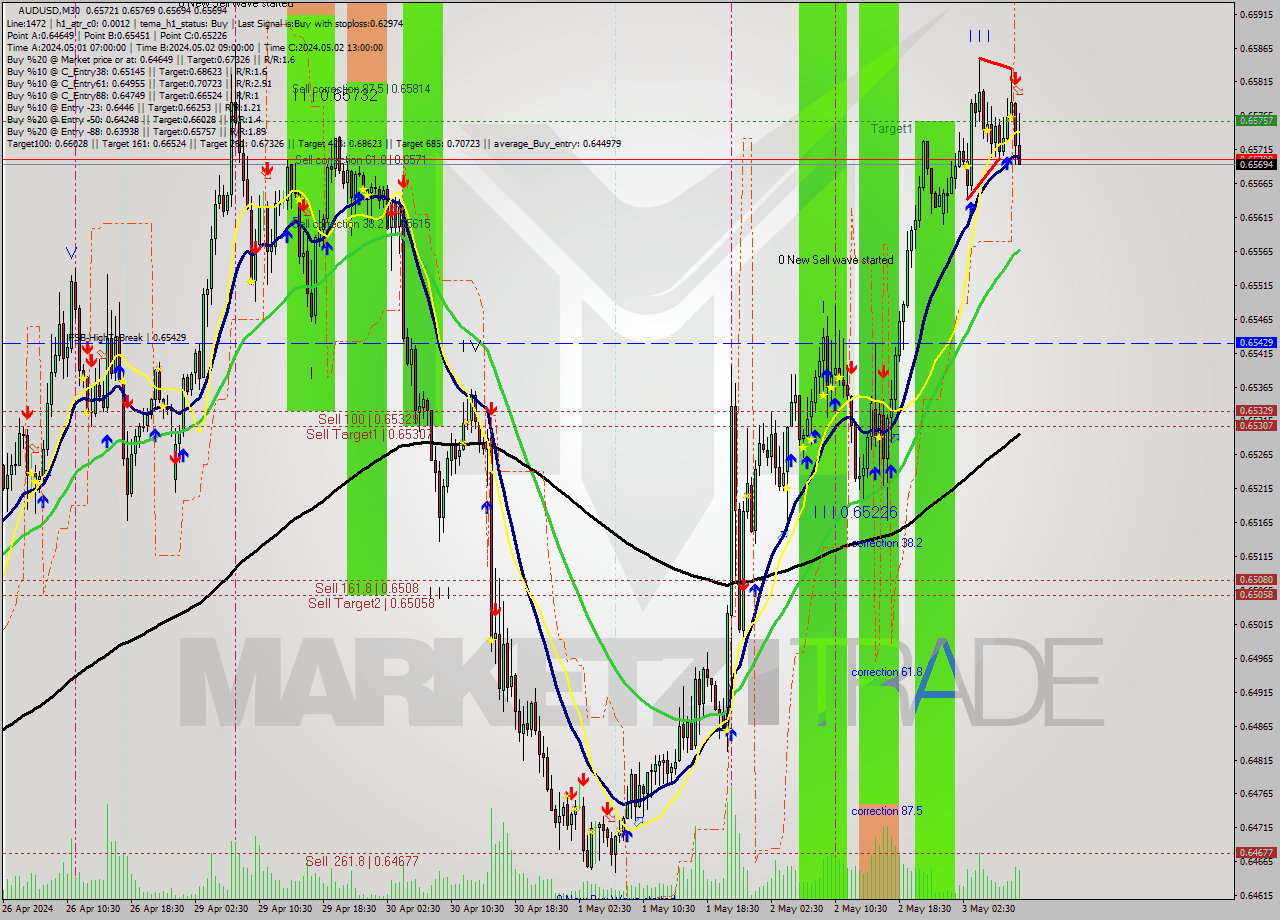Click the 0.64865 price axis value
The width and height of the screenshot is (1280, 920).
(1257, 726)
